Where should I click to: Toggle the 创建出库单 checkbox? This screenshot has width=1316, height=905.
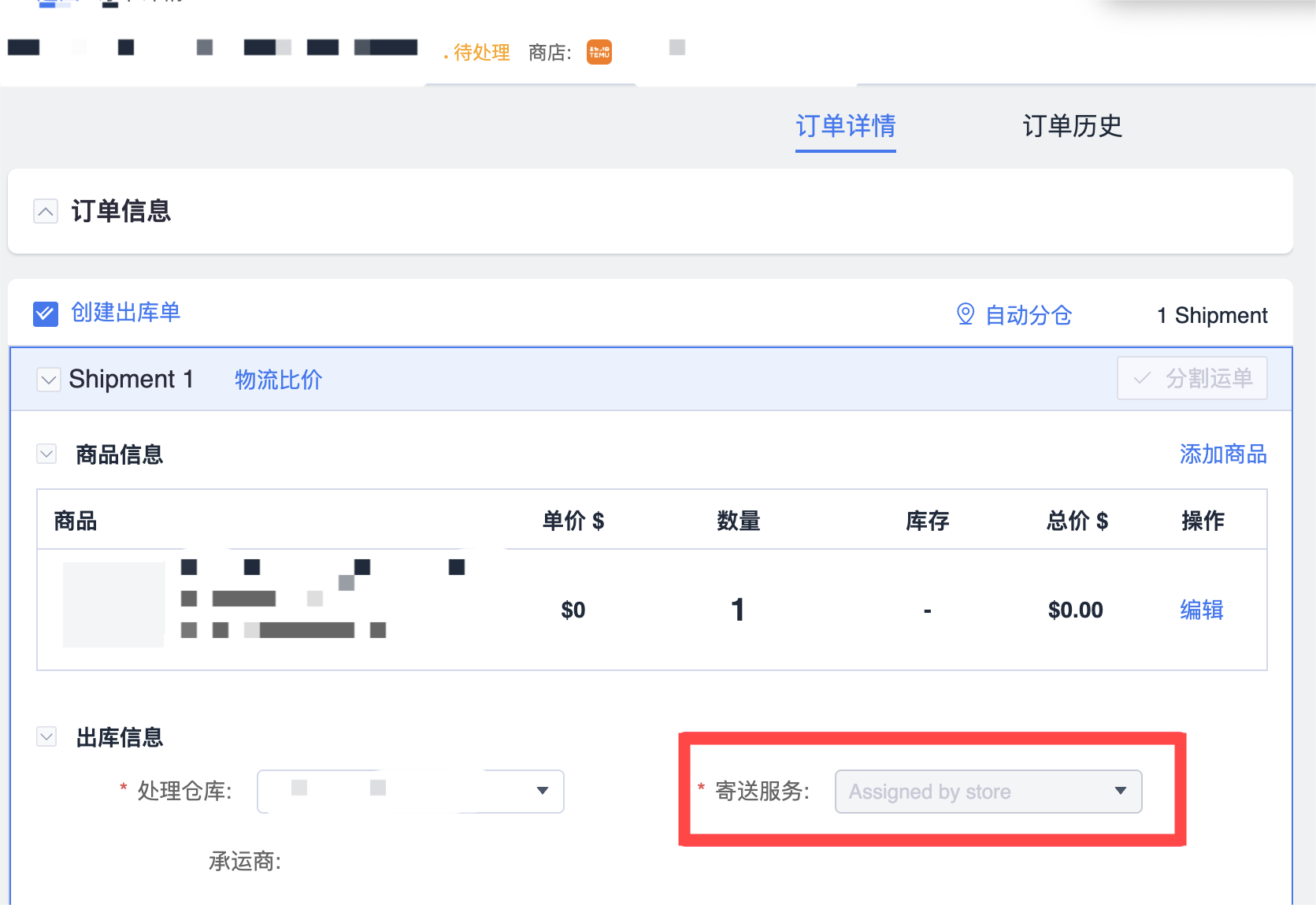tap(46, 313)
